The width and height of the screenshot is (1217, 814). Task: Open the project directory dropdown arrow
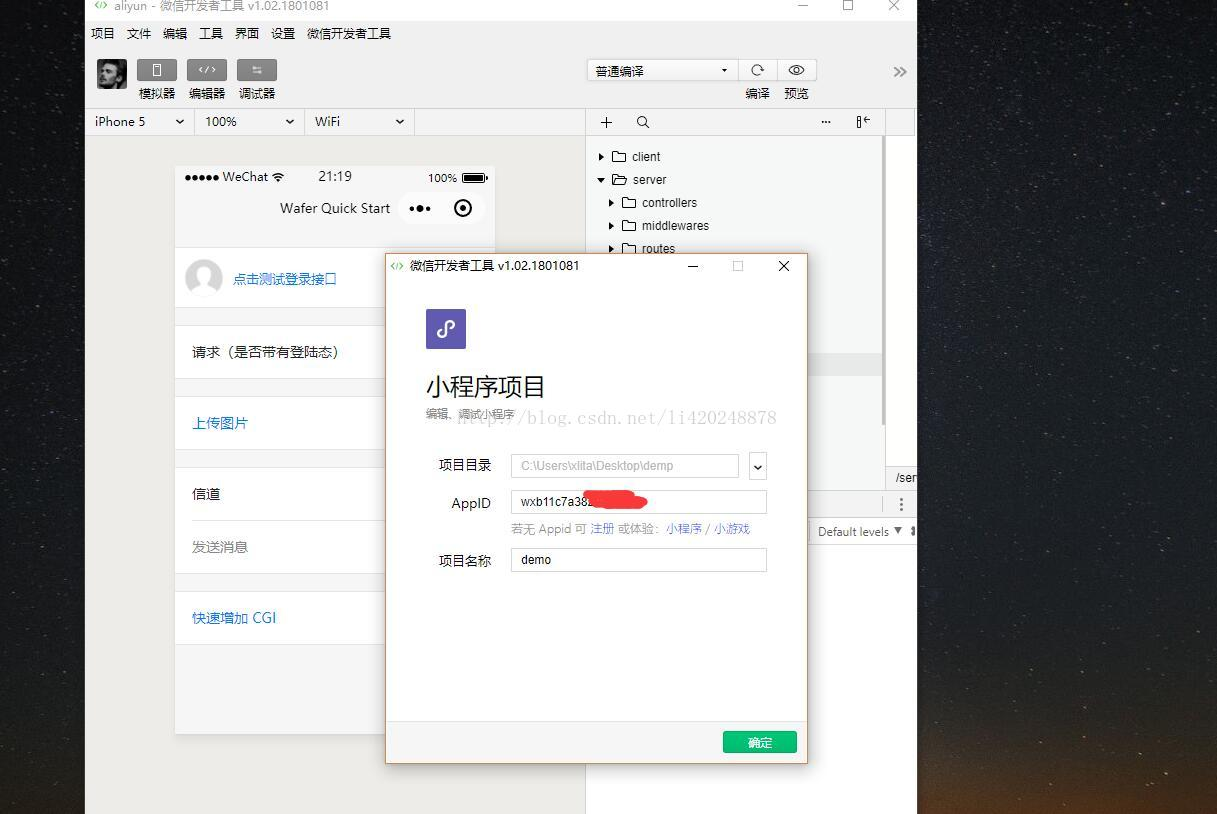tap(758, 466)
